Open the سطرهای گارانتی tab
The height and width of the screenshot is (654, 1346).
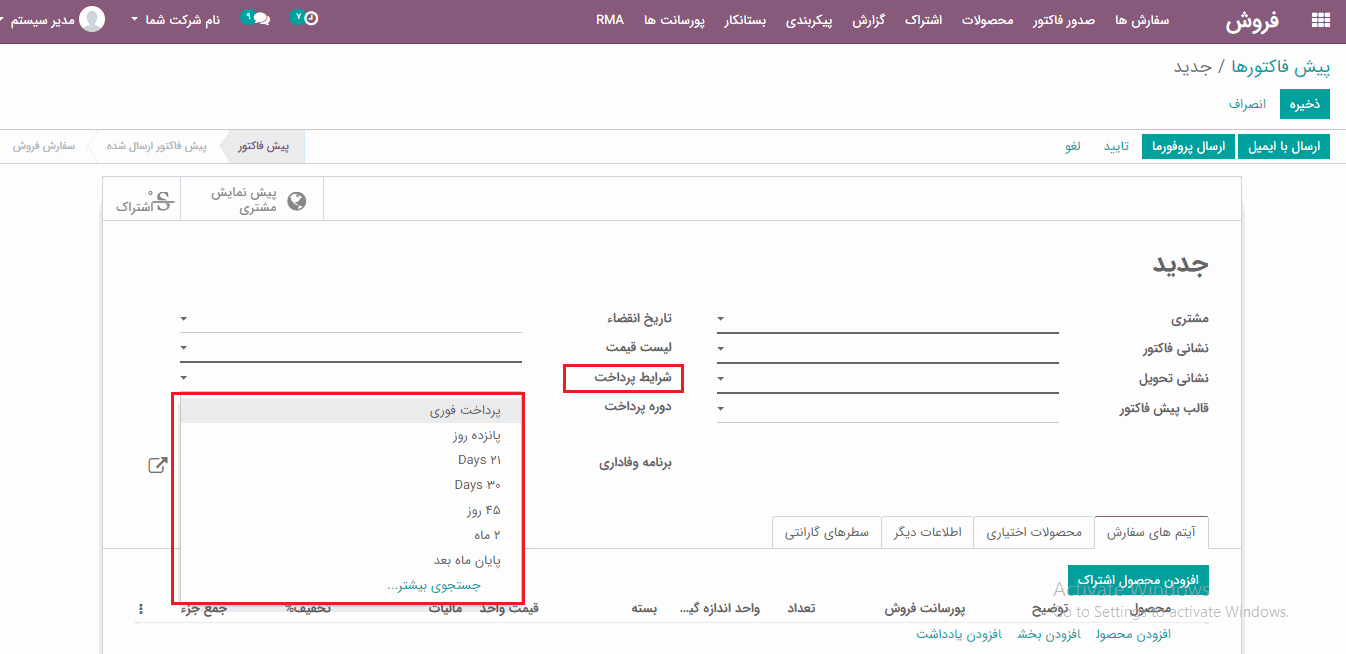pos(826,532)
